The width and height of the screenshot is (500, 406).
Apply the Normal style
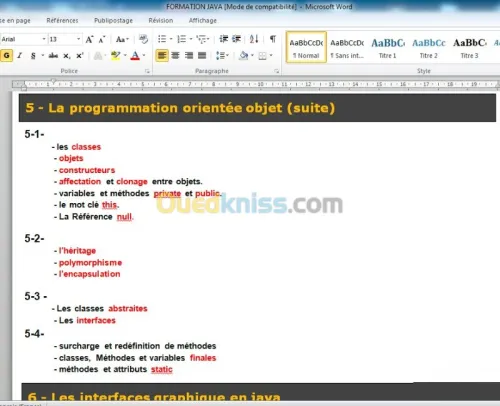[x=306, y=47]
